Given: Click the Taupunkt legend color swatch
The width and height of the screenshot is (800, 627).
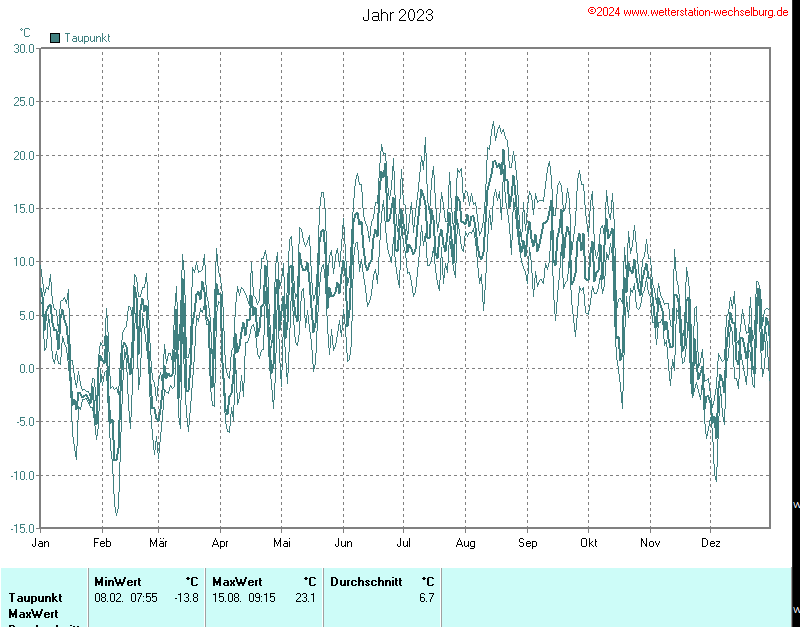Looking at the screenshot, I should pos(55,38).
